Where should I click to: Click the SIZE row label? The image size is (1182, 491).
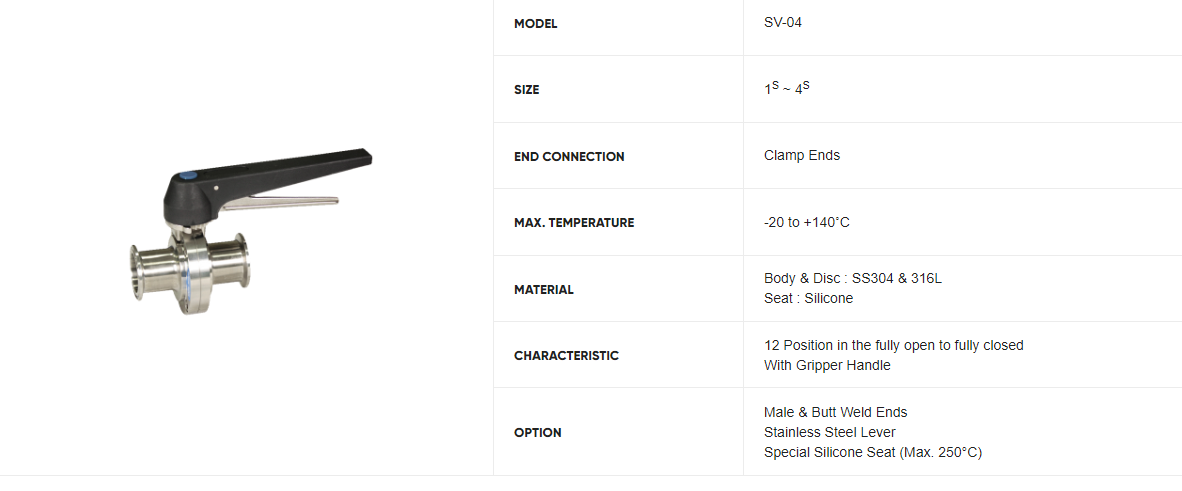click(x=526, y=90)
